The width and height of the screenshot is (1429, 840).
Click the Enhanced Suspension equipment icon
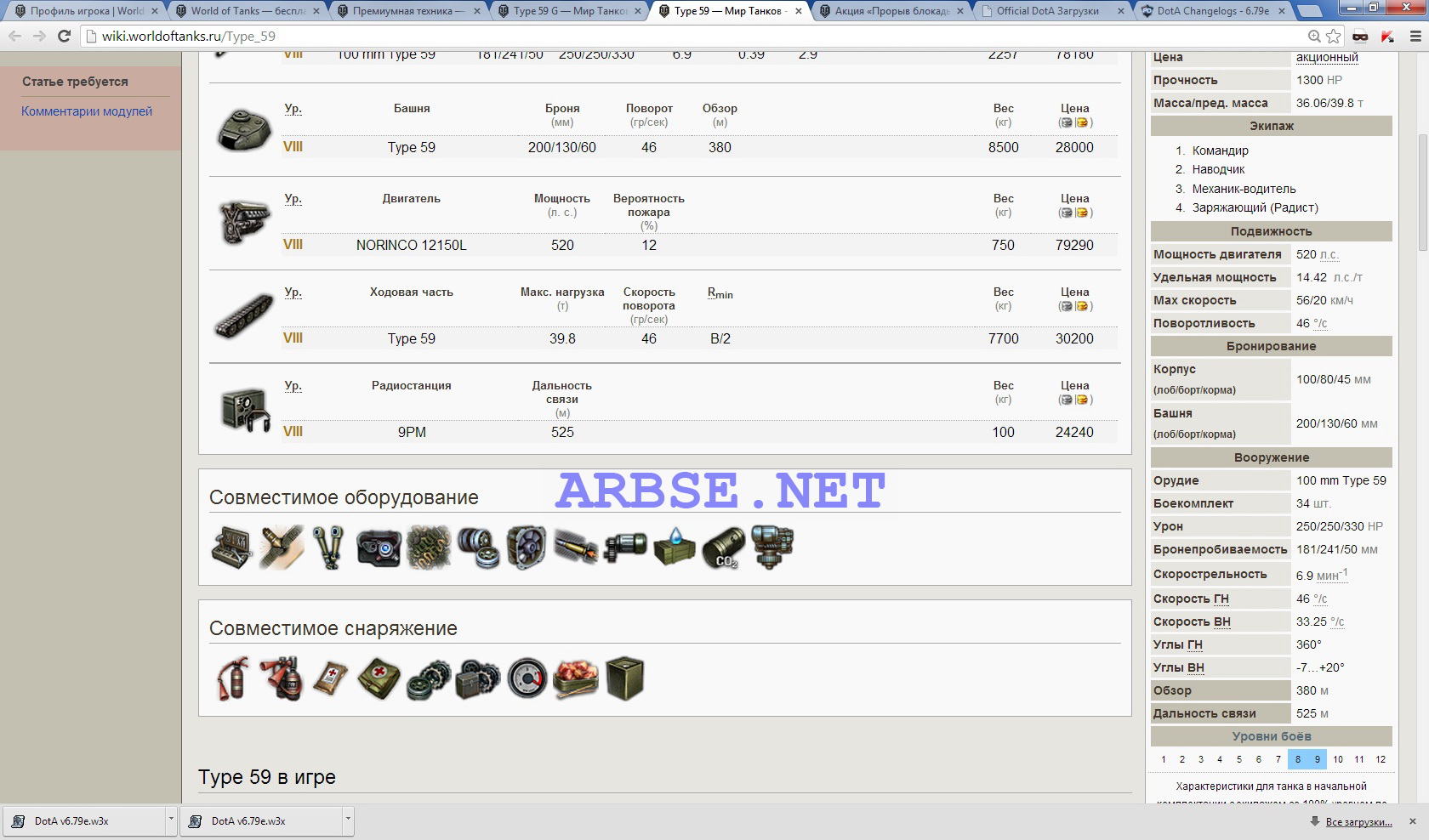(477, 548)
